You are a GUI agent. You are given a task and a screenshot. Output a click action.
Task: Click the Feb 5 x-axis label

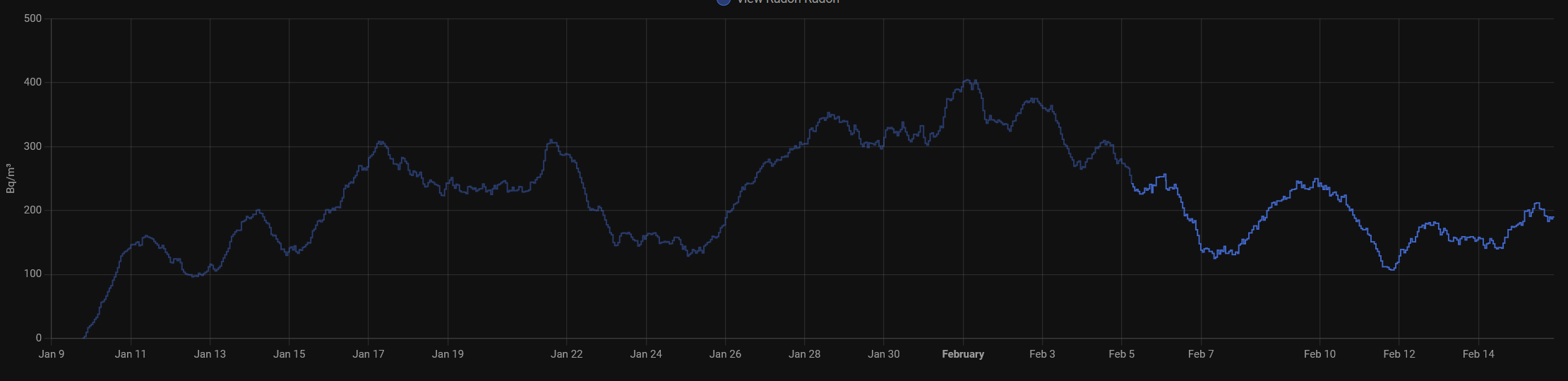[1121, 354]
